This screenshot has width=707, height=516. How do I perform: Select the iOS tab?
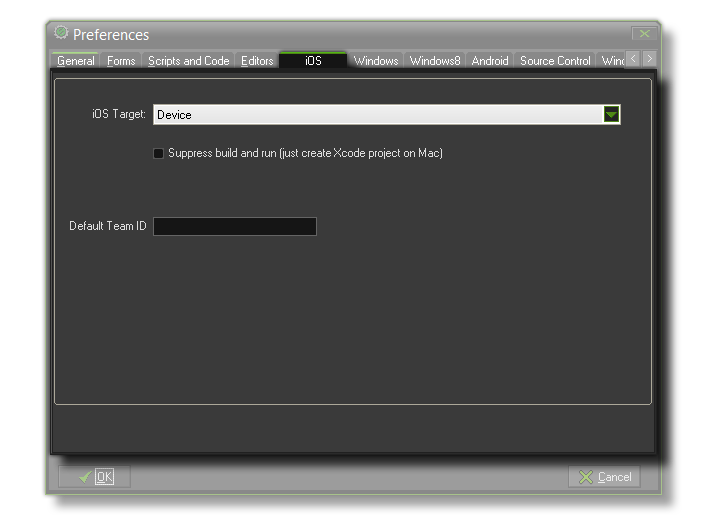pyautogui.click(x=313, y=61)
